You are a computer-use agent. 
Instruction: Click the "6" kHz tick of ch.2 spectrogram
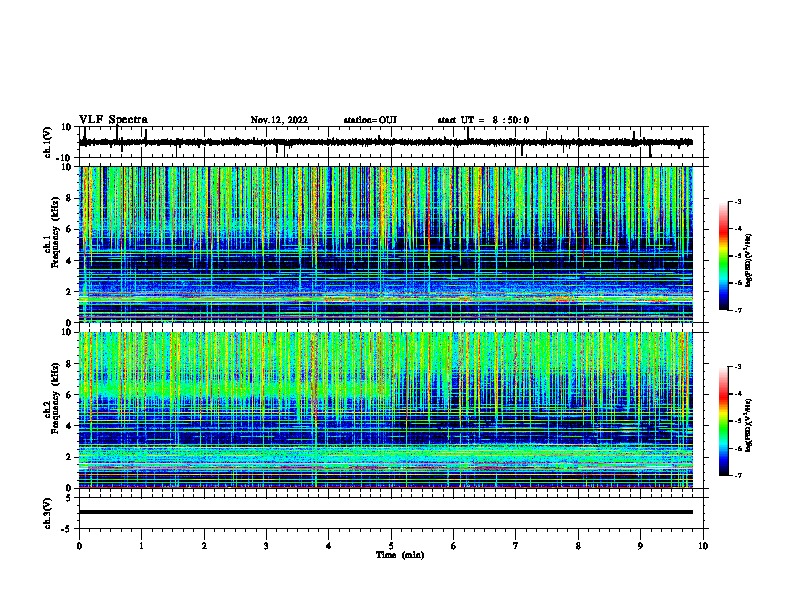(70, 395)
